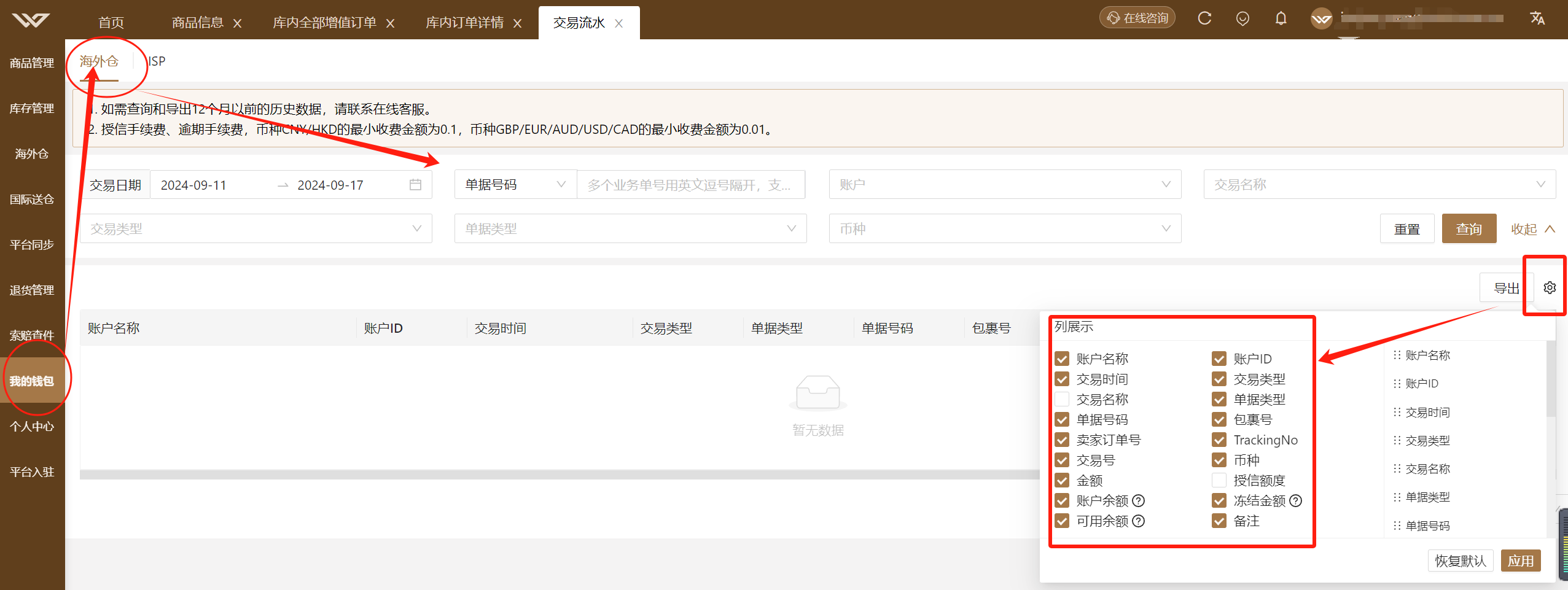The width and height of the screenshot is (1568, 590).
Task: Toggle the 备注 column checkbox
Action: (x=1219, y=521)
